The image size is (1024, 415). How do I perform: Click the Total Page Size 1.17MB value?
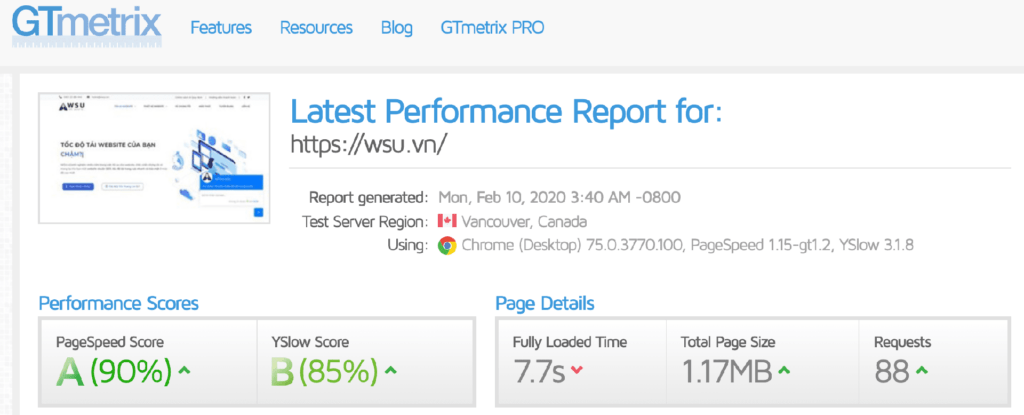[727, 373]
